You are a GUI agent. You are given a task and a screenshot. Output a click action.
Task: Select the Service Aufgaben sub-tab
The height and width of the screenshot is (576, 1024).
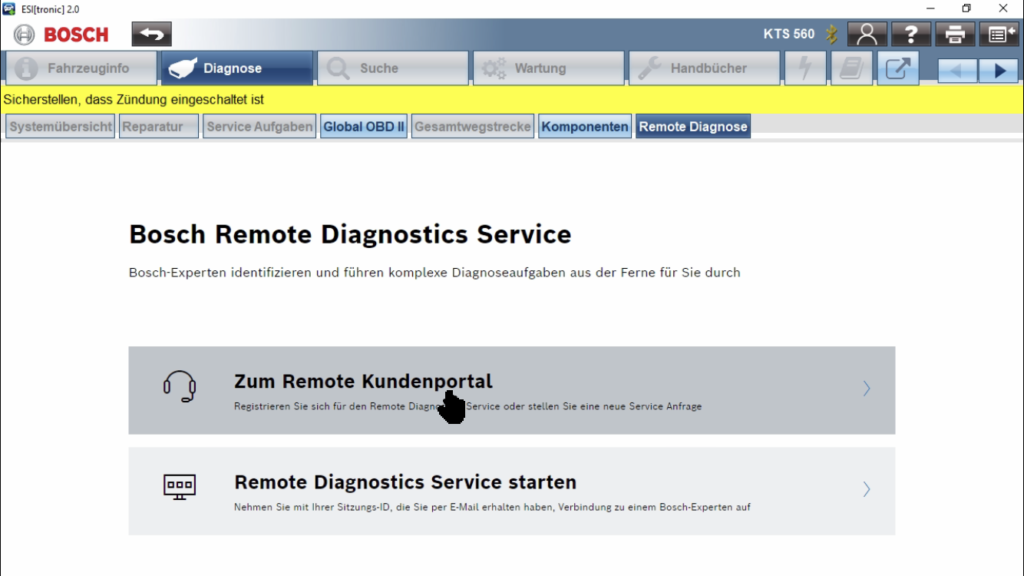[x=259, y=127]
